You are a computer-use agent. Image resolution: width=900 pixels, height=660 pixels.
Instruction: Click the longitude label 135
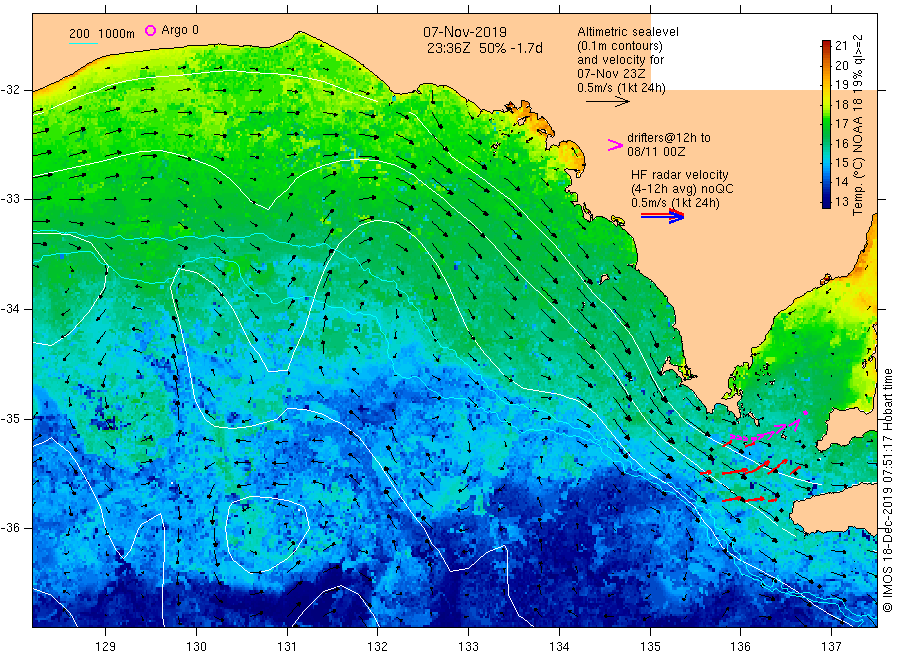[x=650, y=647]
